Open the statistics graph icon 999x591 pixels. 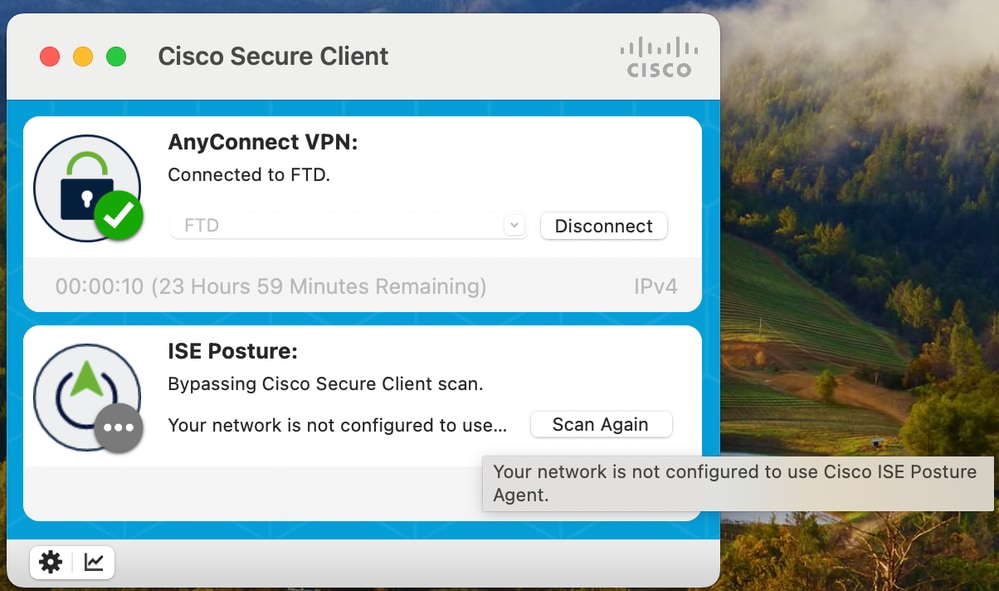pos(93,562)
